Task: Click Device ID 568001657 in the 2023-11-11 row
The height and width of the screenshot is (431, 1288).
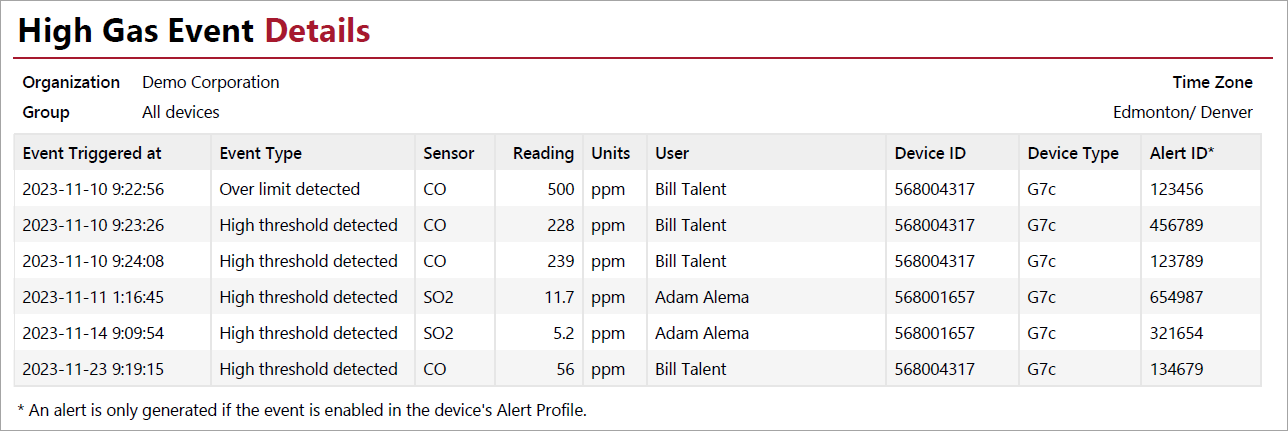Action: pos(934,297)
